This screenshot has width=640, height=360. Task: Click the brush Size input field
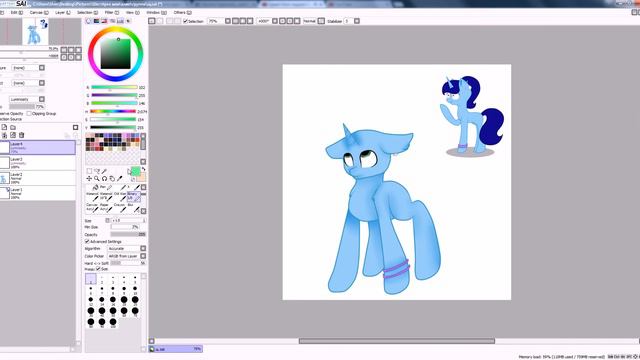127,220
